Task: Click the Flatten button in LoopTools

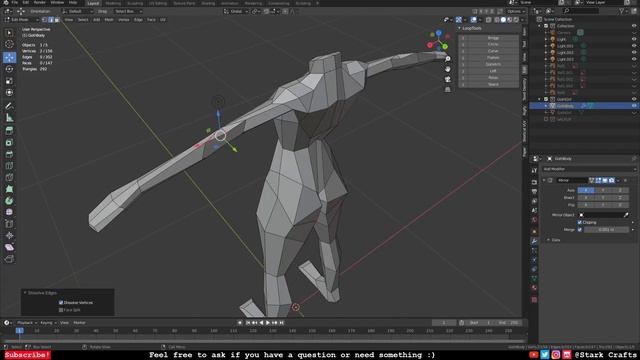Action: point(493,58)
